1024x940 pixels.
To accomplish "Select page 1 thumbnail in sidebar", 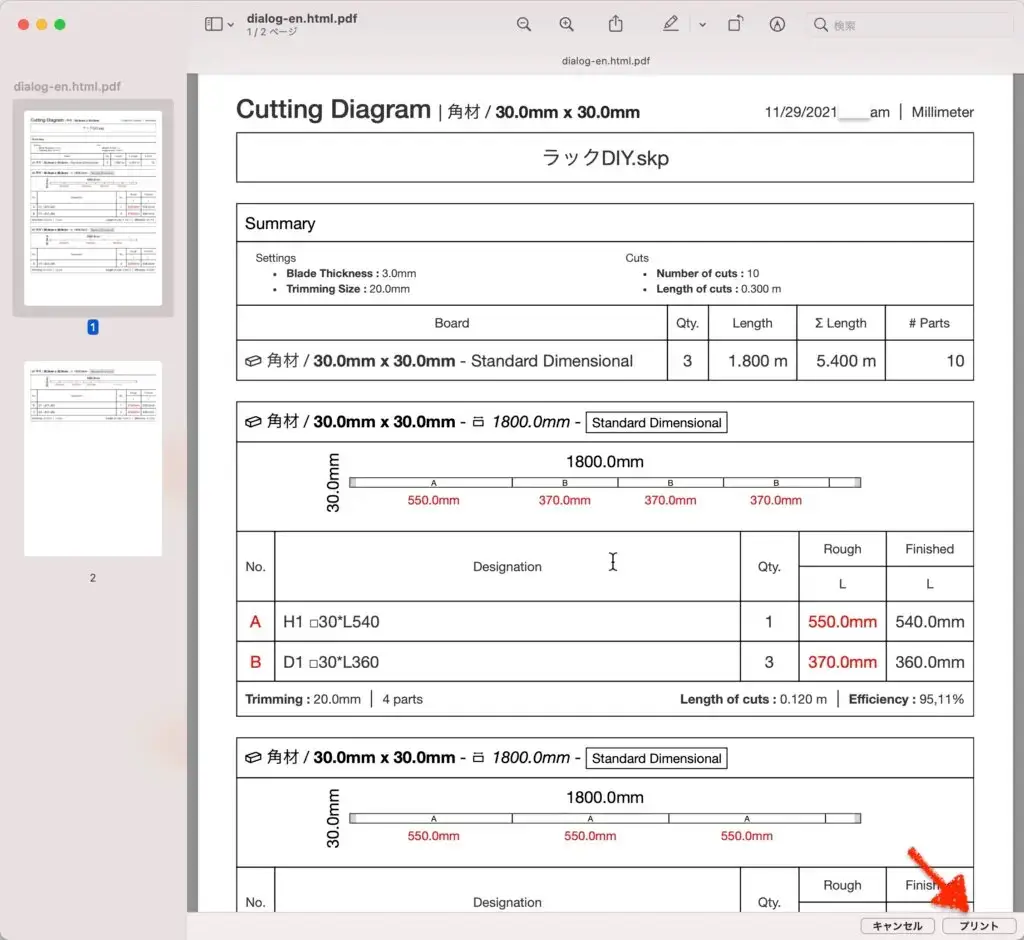I will pos(93,208).
